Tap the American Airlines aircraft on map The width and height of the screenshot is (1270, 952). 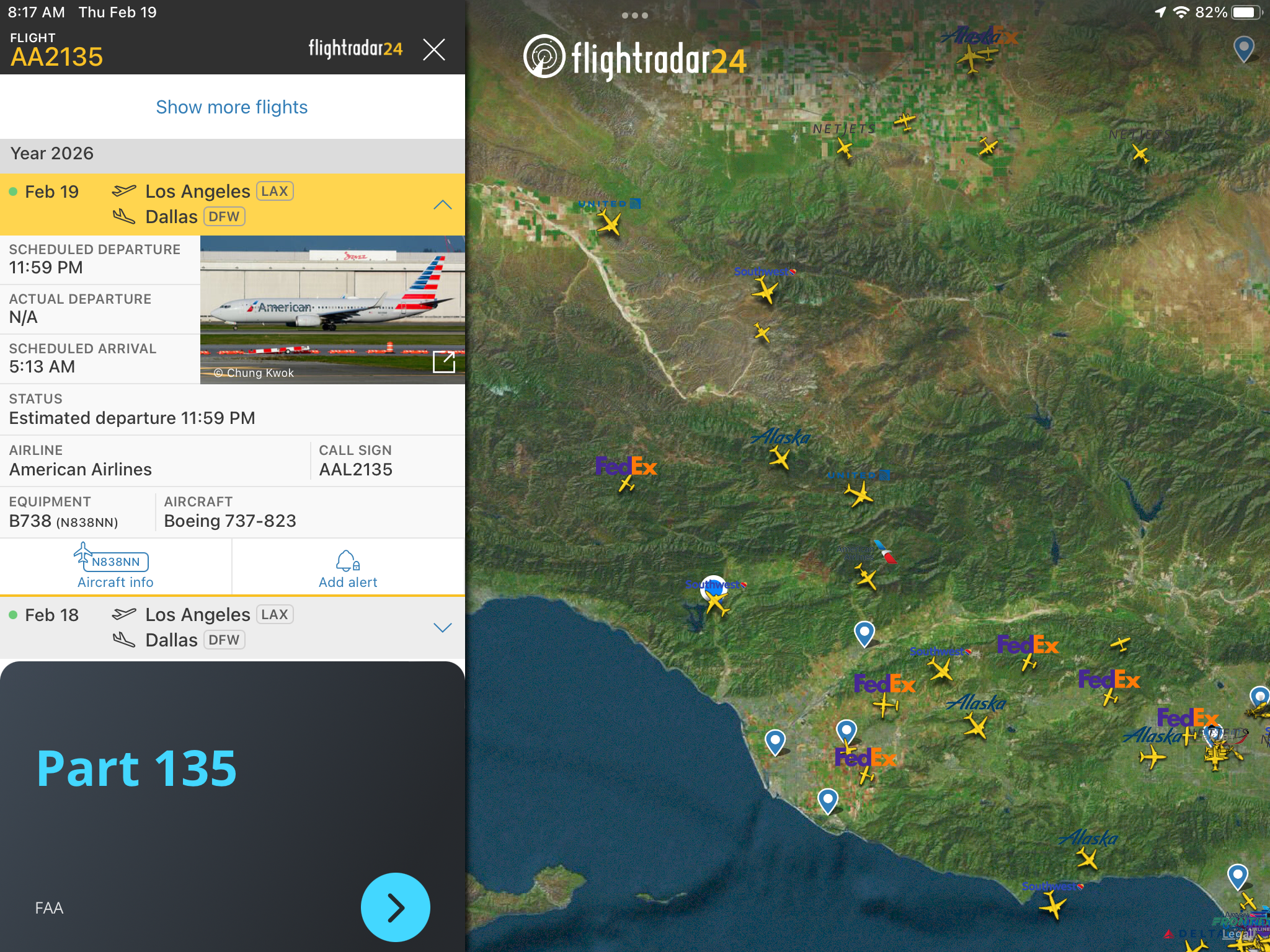click(866, 578)
